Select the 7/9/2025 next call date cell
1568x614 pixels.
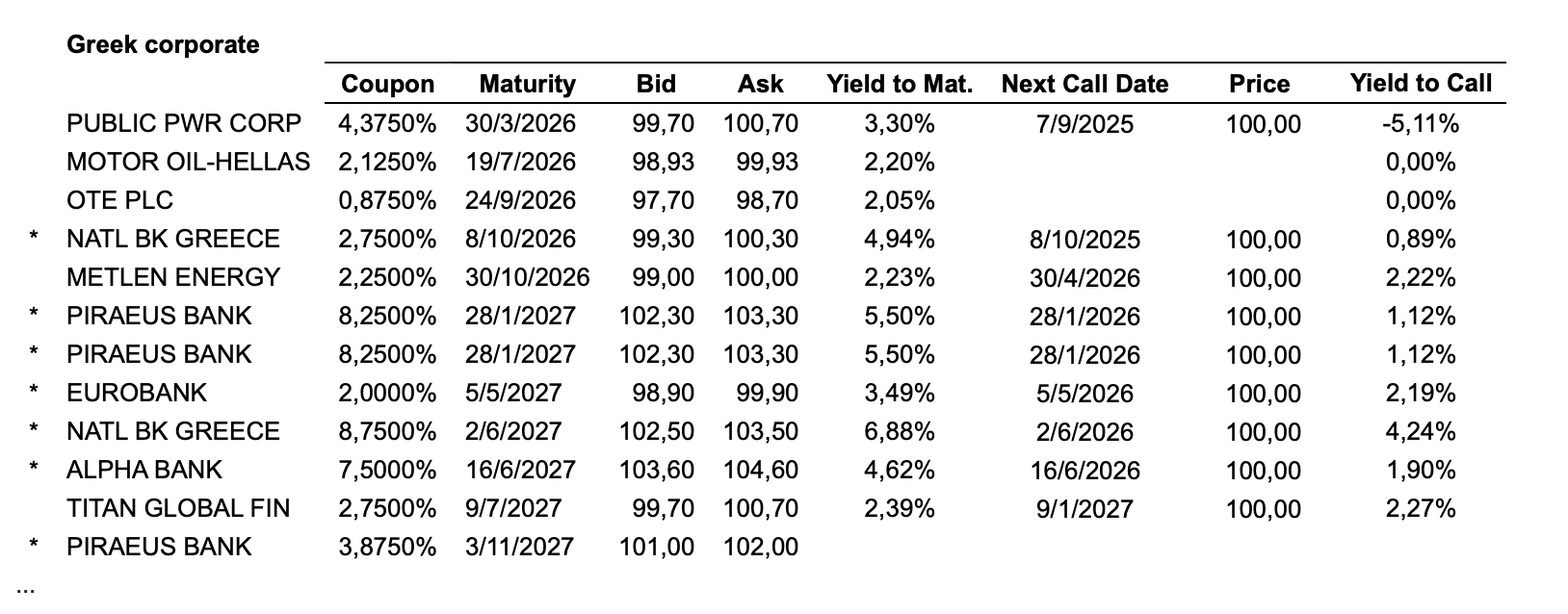click(1085, 124)
